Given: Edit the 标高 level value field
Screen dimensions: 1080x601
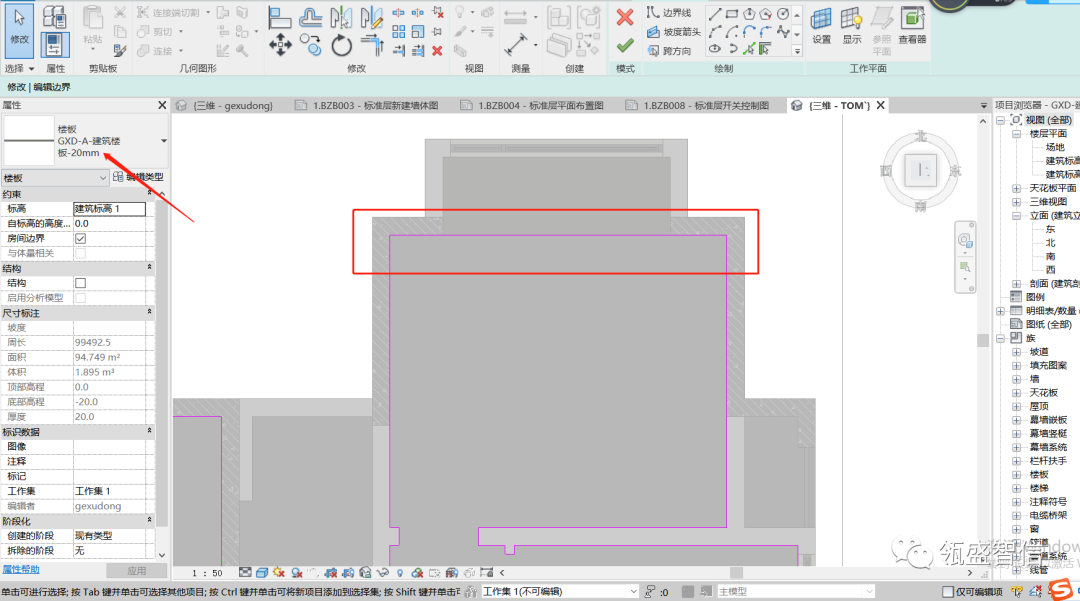Looking at the screenshot, I should tap(110, 208).
